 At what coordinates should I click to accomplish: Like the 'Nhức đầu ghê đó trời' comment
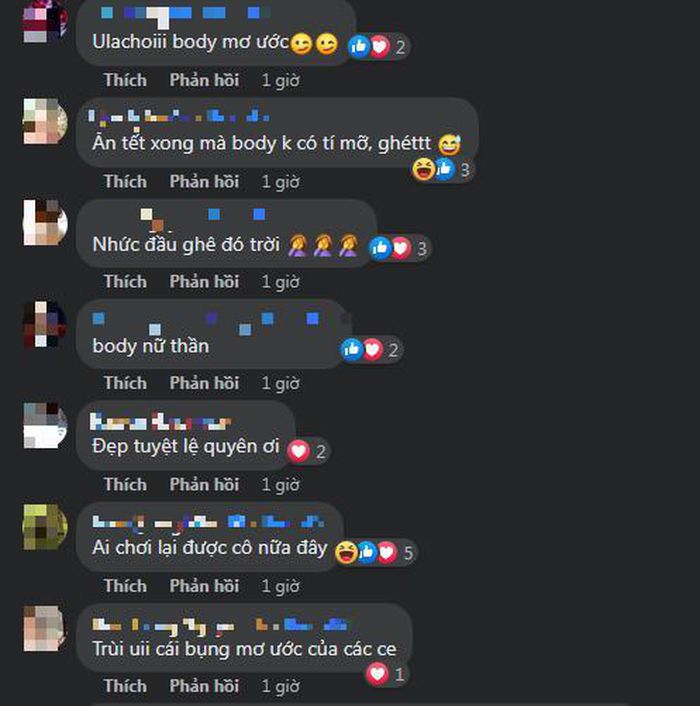(x=125, y=282)
